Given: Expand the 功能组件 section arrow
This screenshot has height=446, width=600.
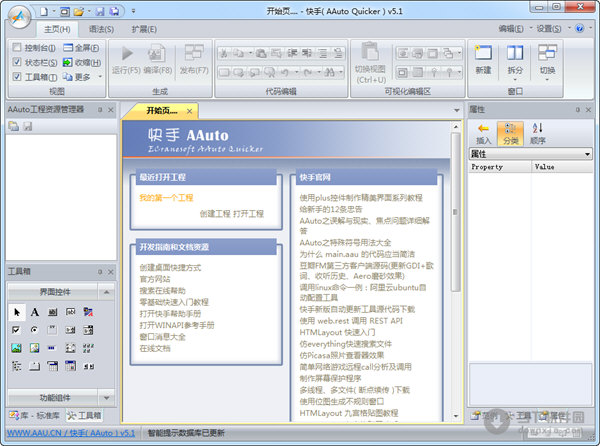Looking at the screenshot, I should pos(106,398).
